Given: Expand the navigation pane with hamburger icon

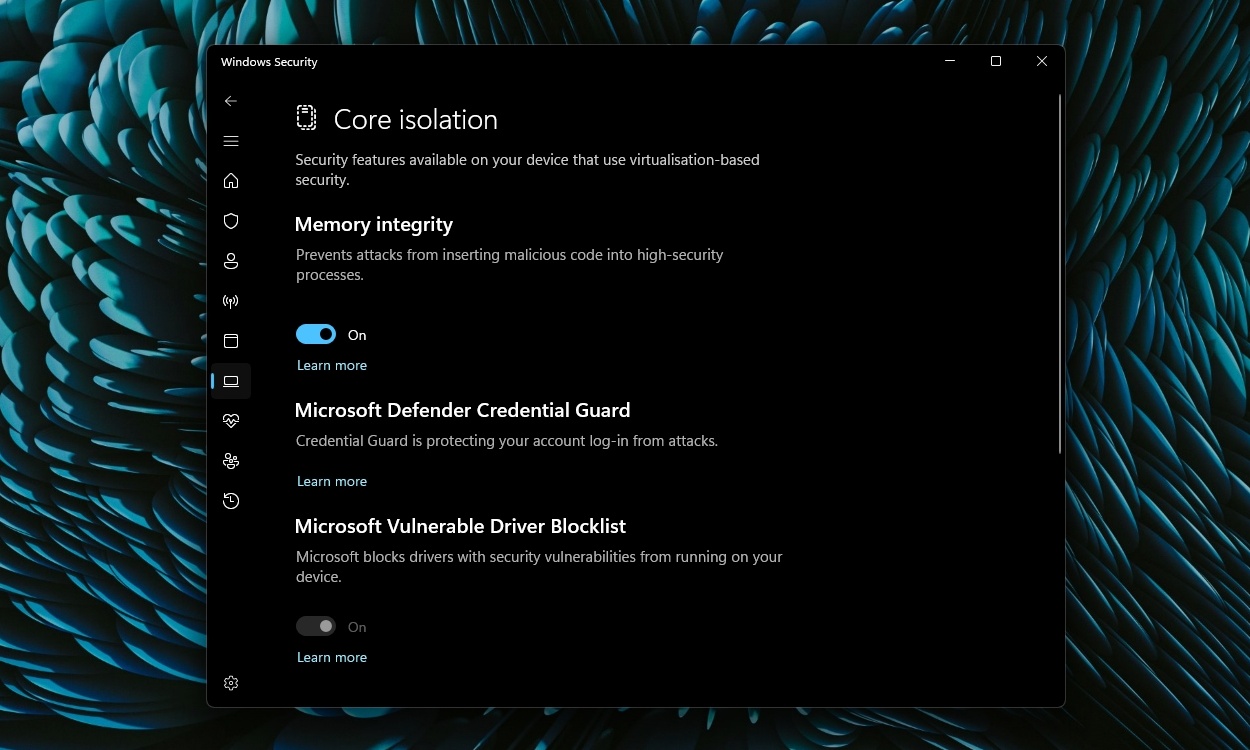Looking at the screenshot, I should 231,141.
